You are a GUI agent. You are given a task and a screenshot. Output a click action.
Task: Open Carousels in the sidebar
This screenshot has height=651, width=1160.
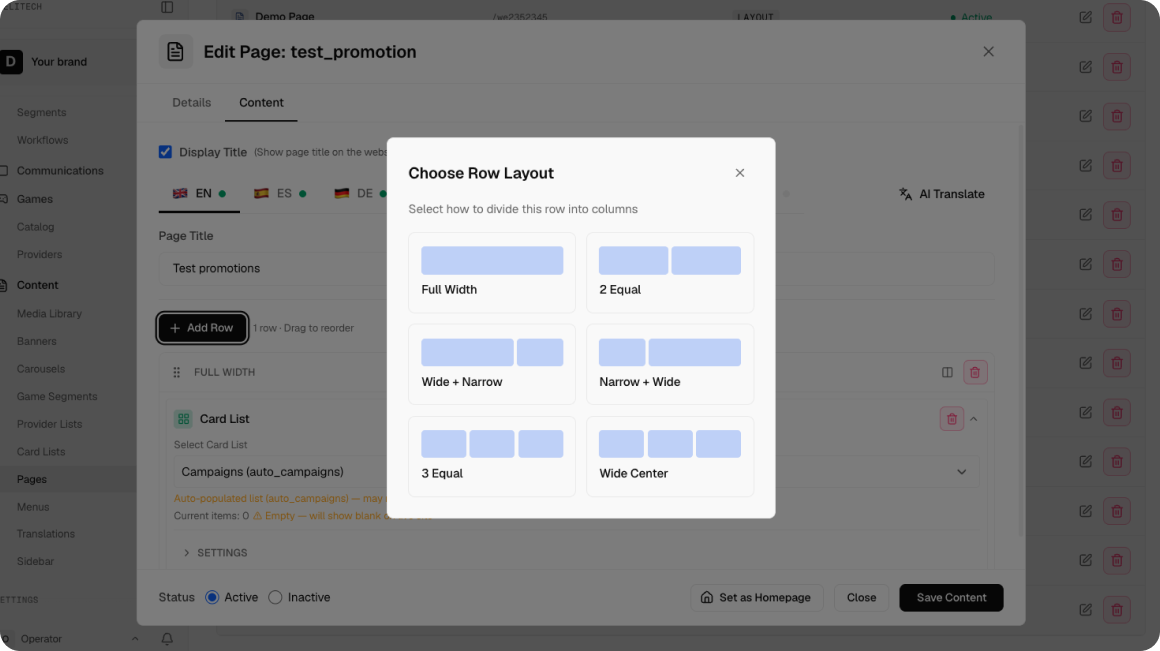click(41, 368)
